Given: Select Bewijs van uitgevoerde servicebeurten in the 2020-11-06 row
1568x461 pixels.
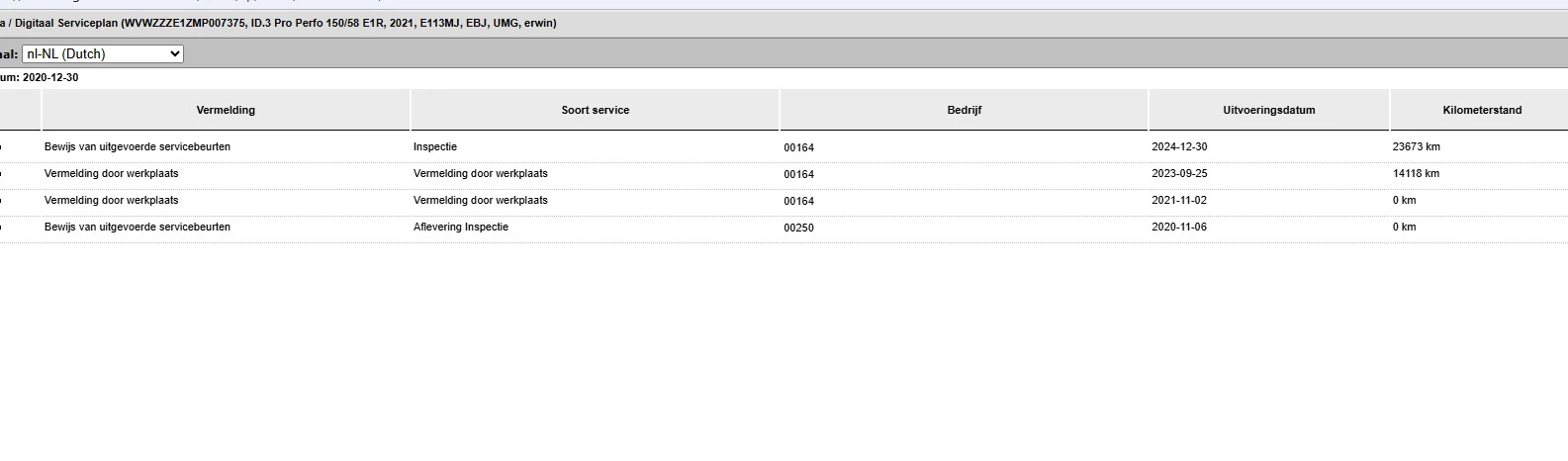Looking at the screenshot, I should coord(137,227).
